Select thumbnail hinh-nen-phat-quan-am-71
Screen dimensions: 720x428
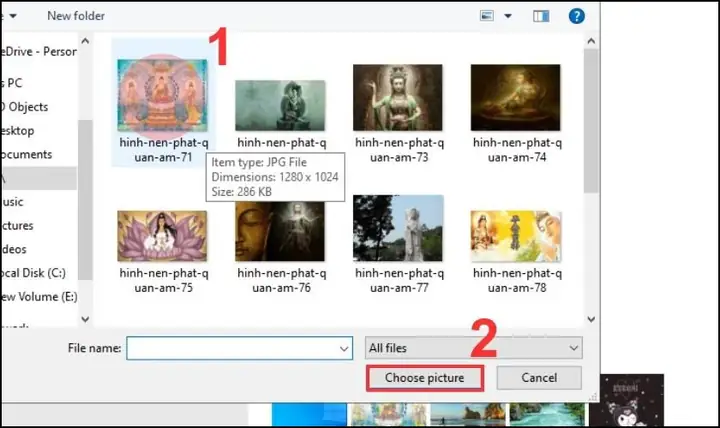[x=163, y=96]
